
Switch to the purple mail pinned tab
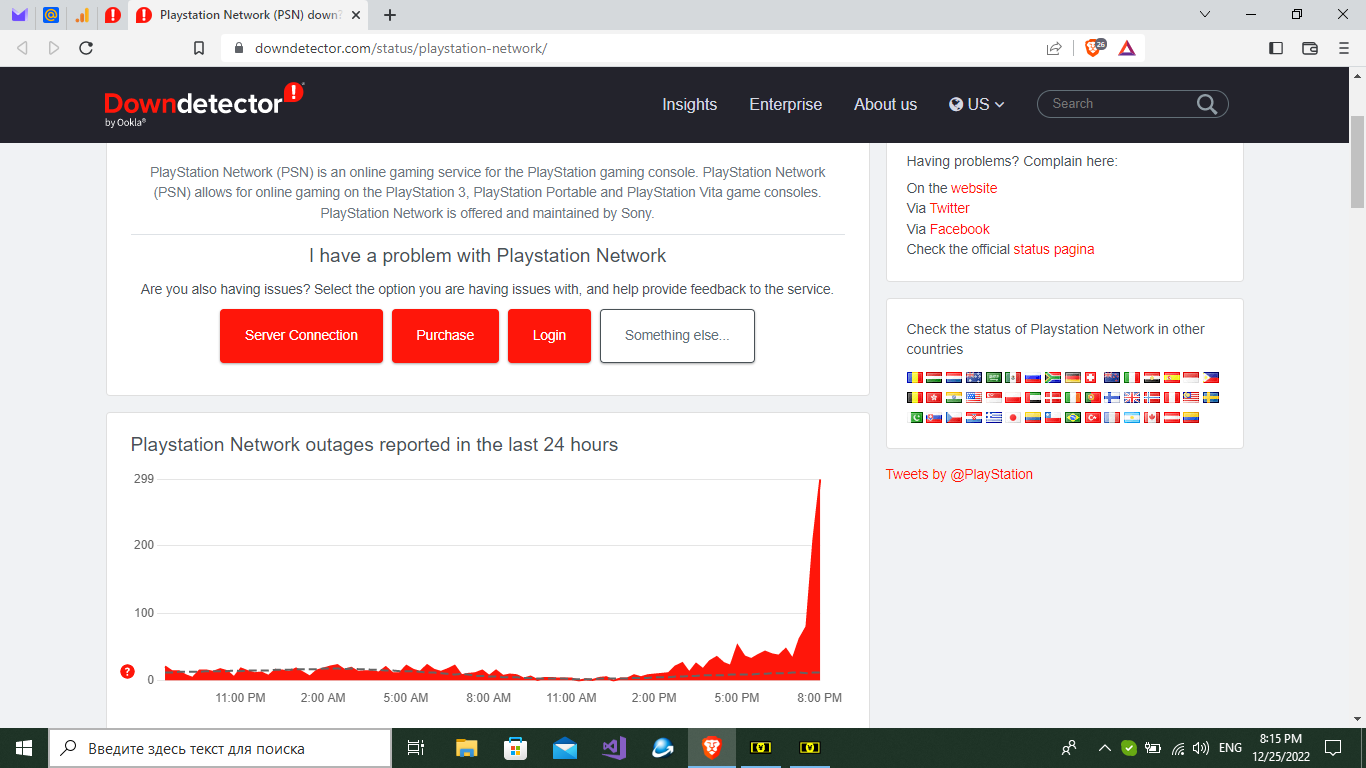[19, 15]
